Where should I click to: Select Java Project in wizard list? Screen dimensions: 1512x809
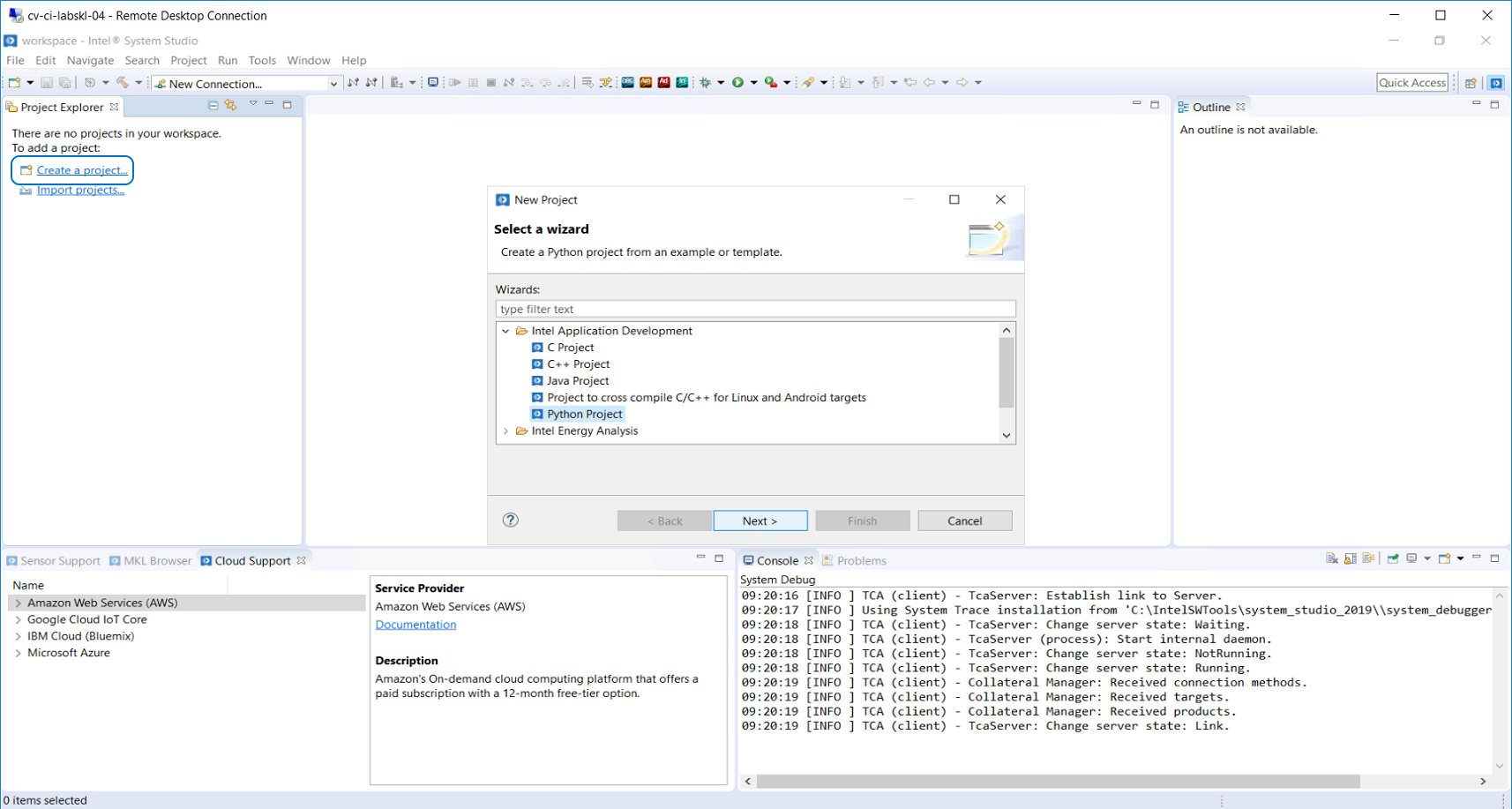[x=570, y=381]
